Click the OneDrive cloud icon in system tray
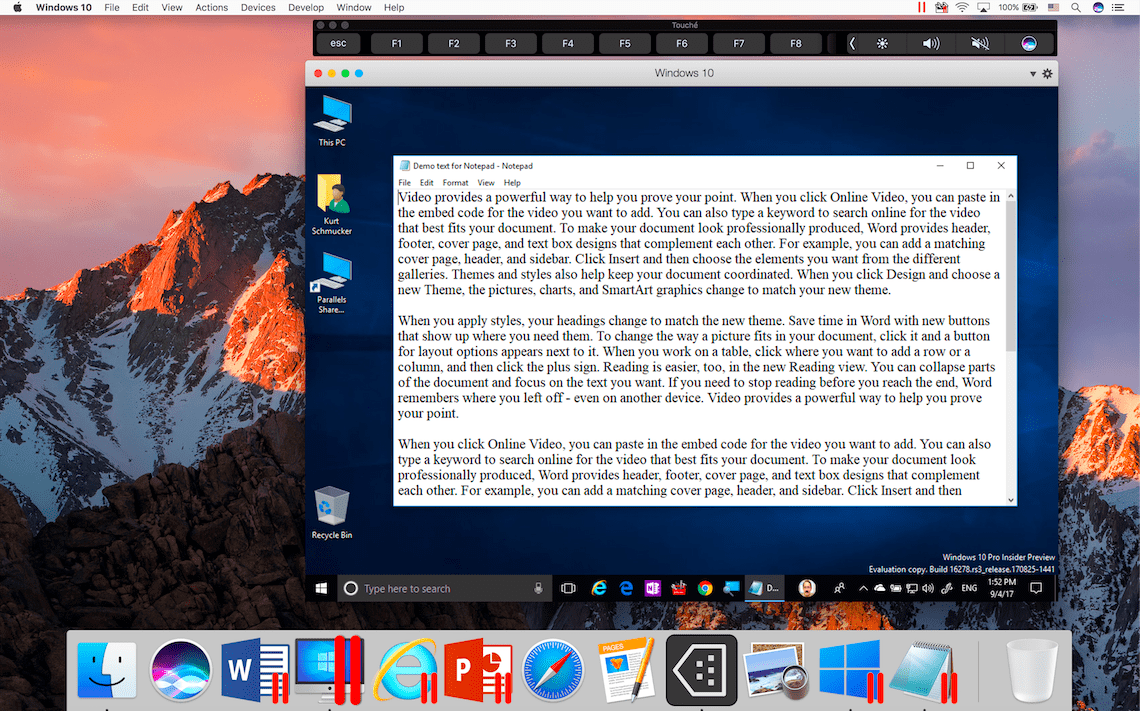 880,589
